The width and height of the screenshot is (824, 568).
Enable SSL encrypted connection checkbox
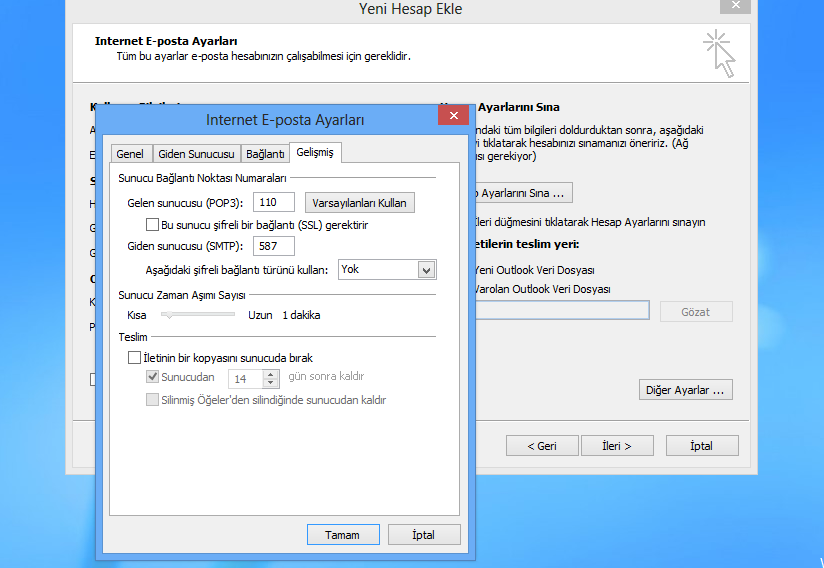(x=153, y=225)
